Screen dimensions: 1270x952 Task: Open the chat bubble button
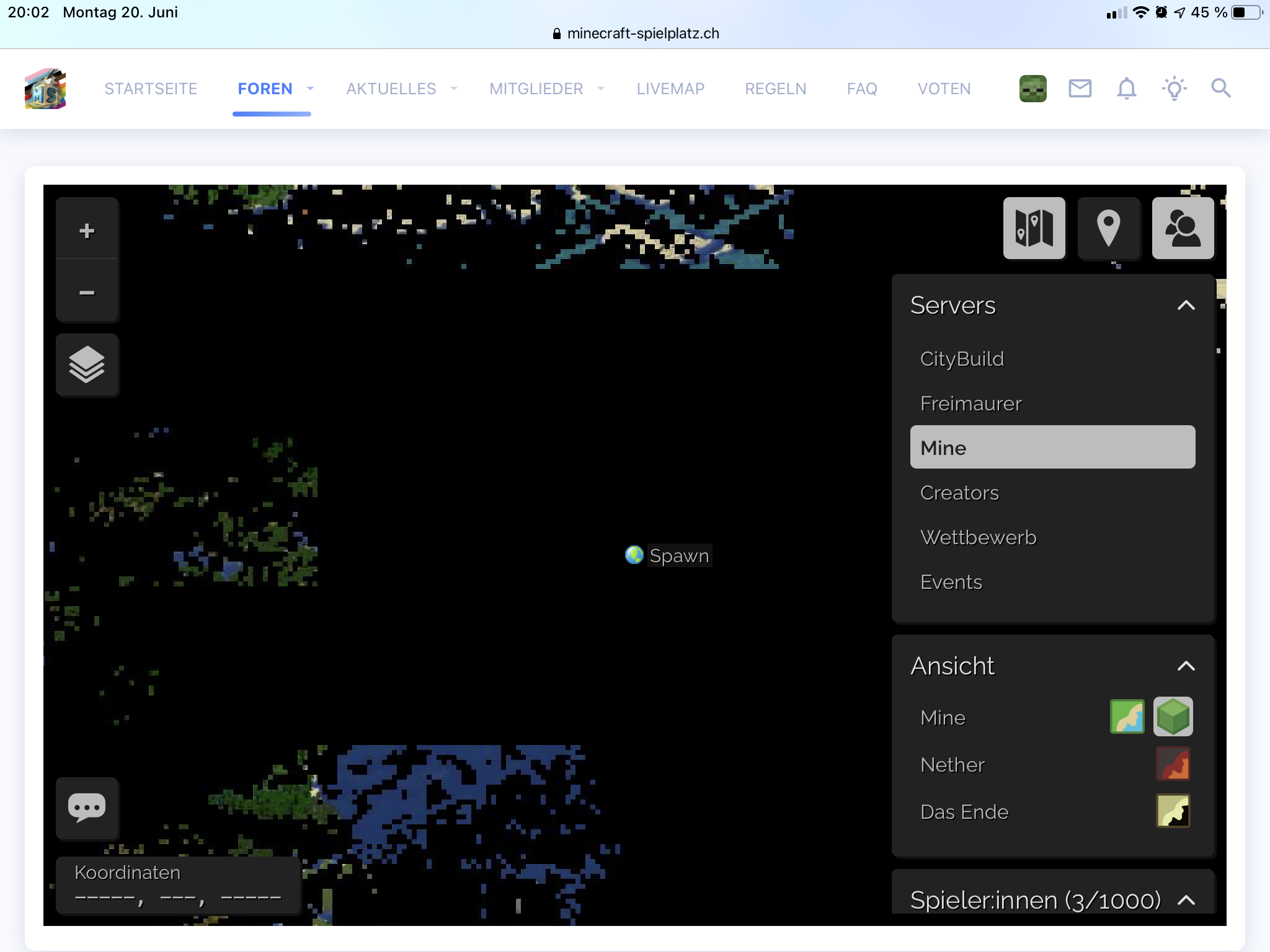[x=87, y=808]
